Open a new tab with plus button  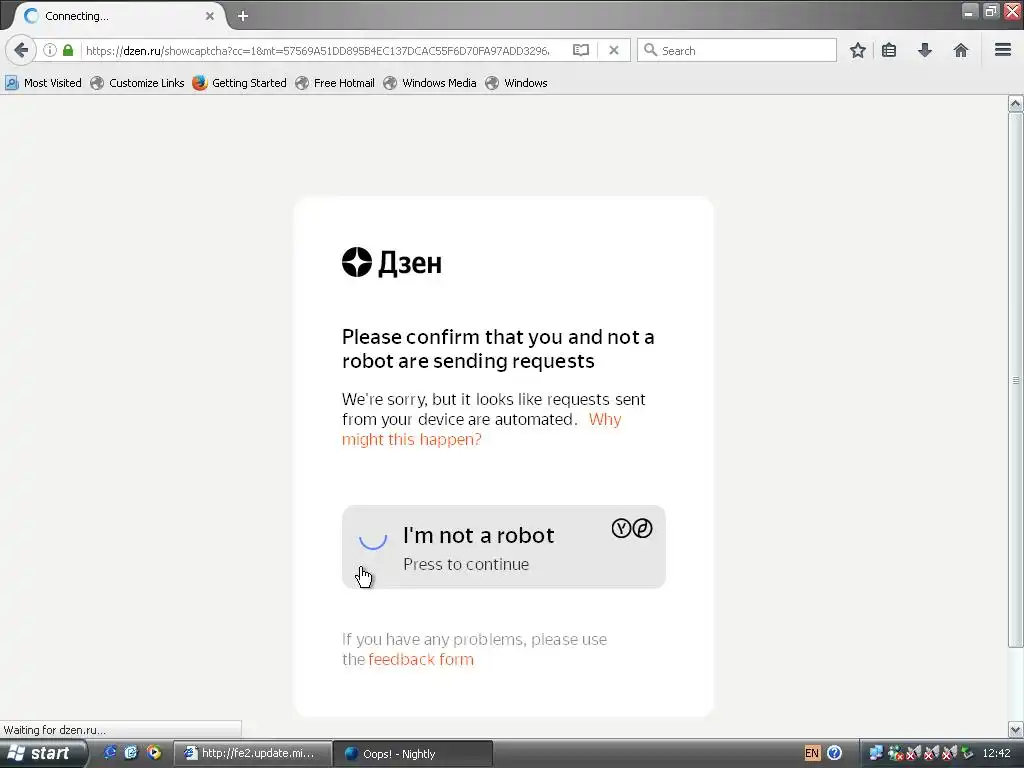point(243,16)
